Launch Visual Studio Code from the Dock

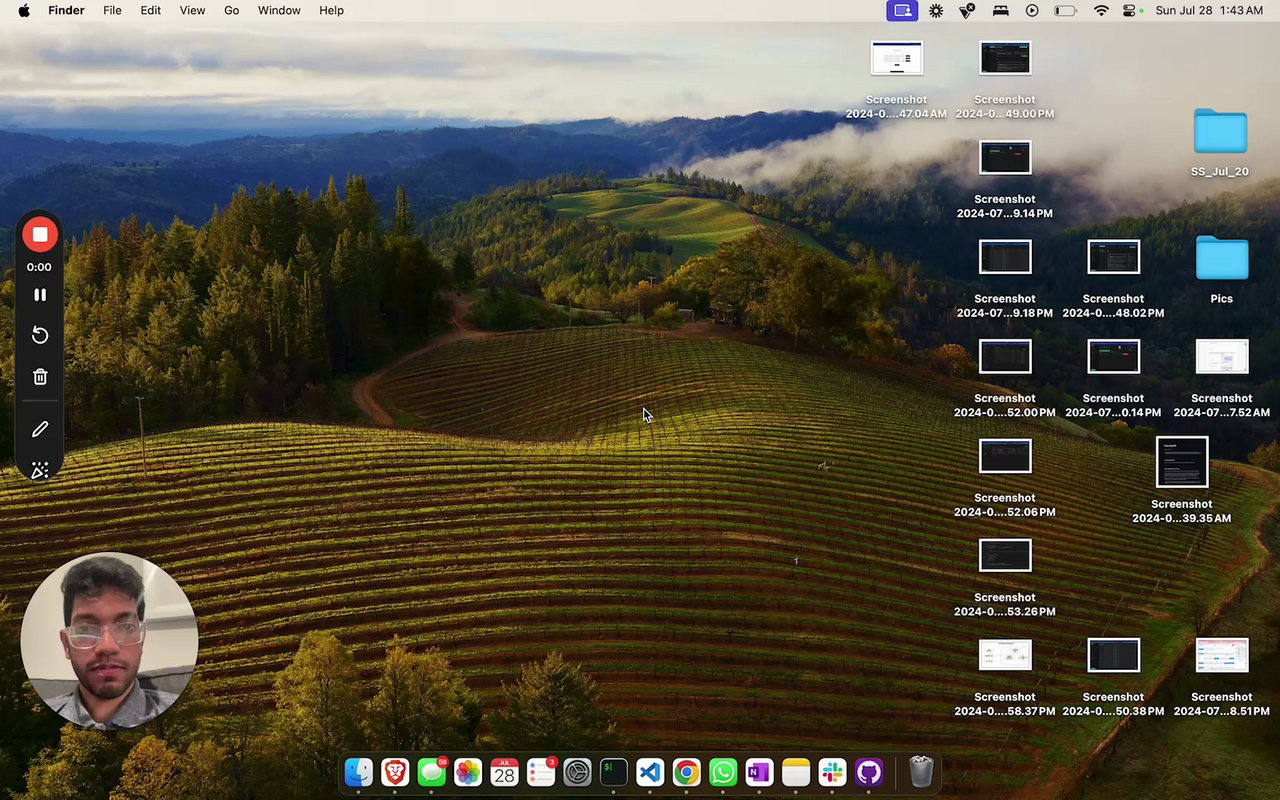pos(650,772)
